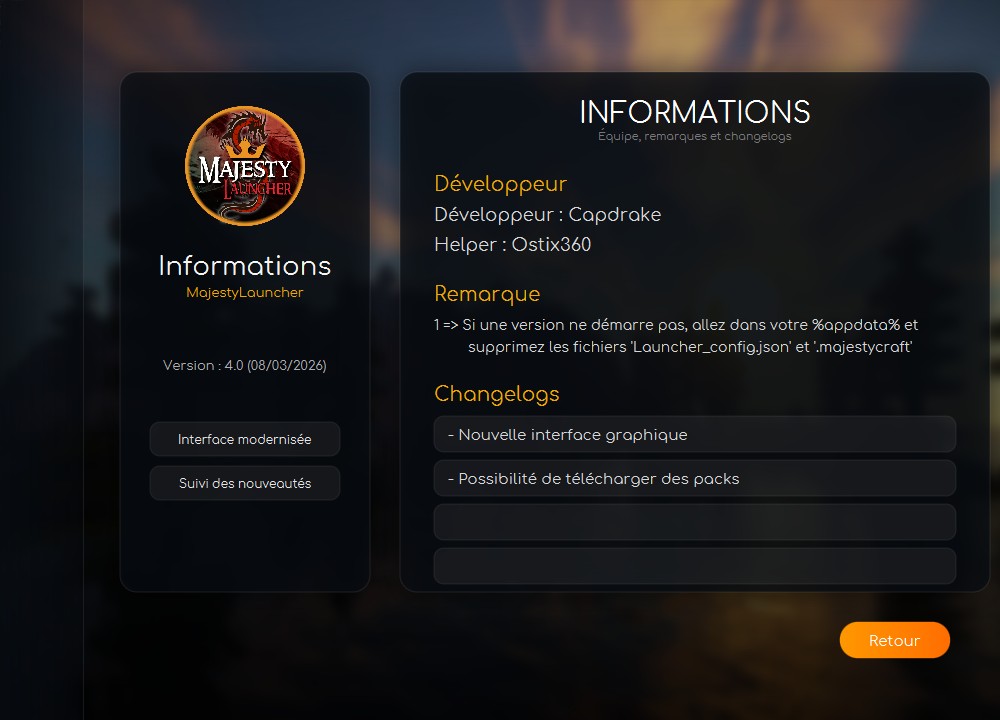Click the INFORMATIONS page header
The image size is (1000, 720).
pyautogui.click(x=694, y=112)
